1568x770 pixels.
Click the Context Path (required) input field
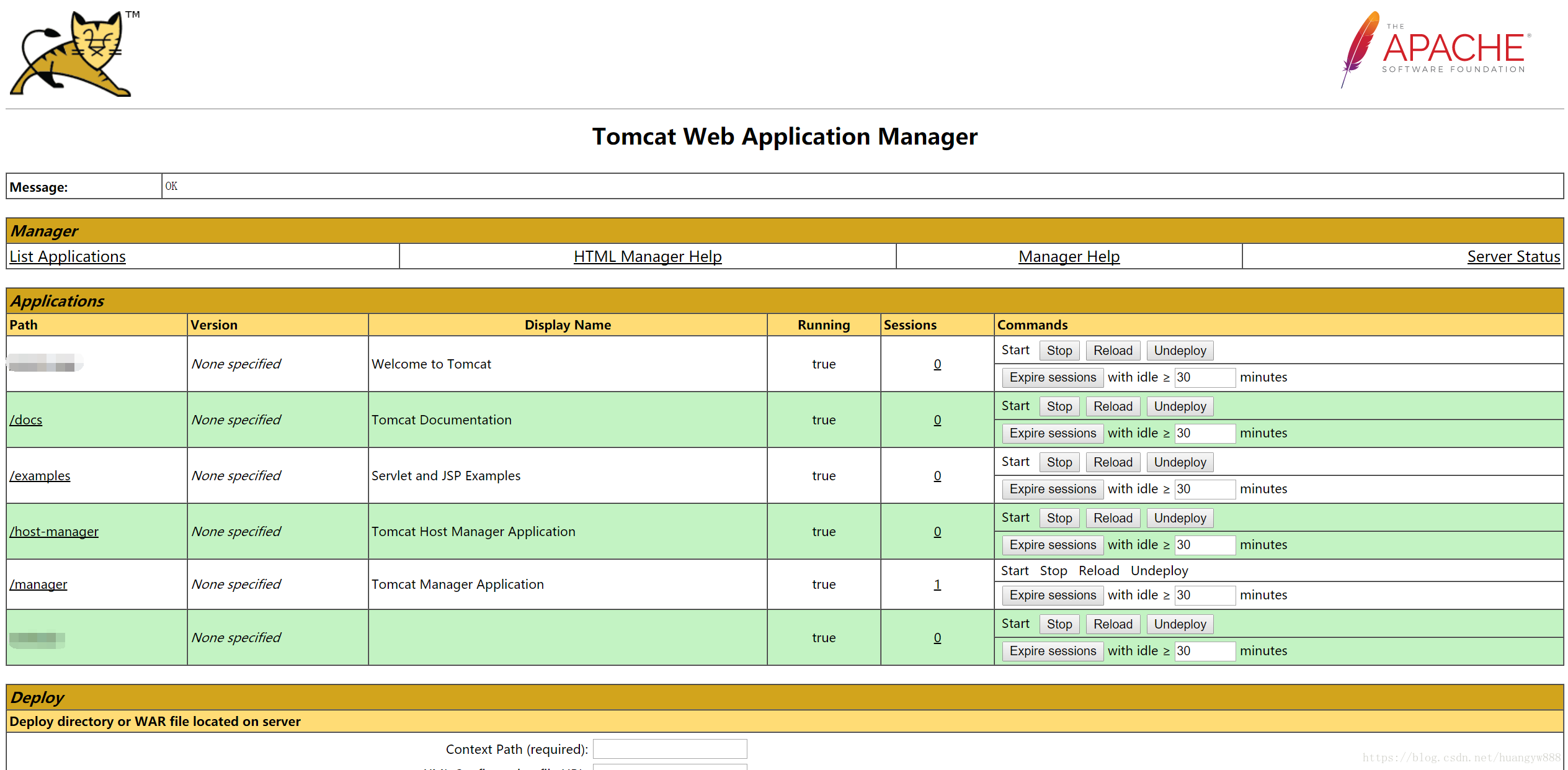[670, 749]
